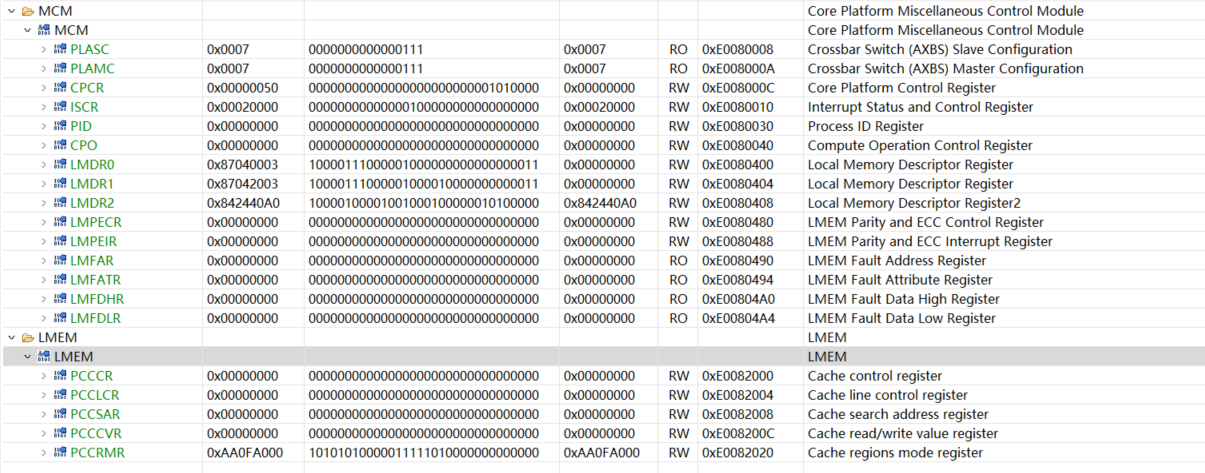Expand the LMDR0 register fields

[43, 165]
